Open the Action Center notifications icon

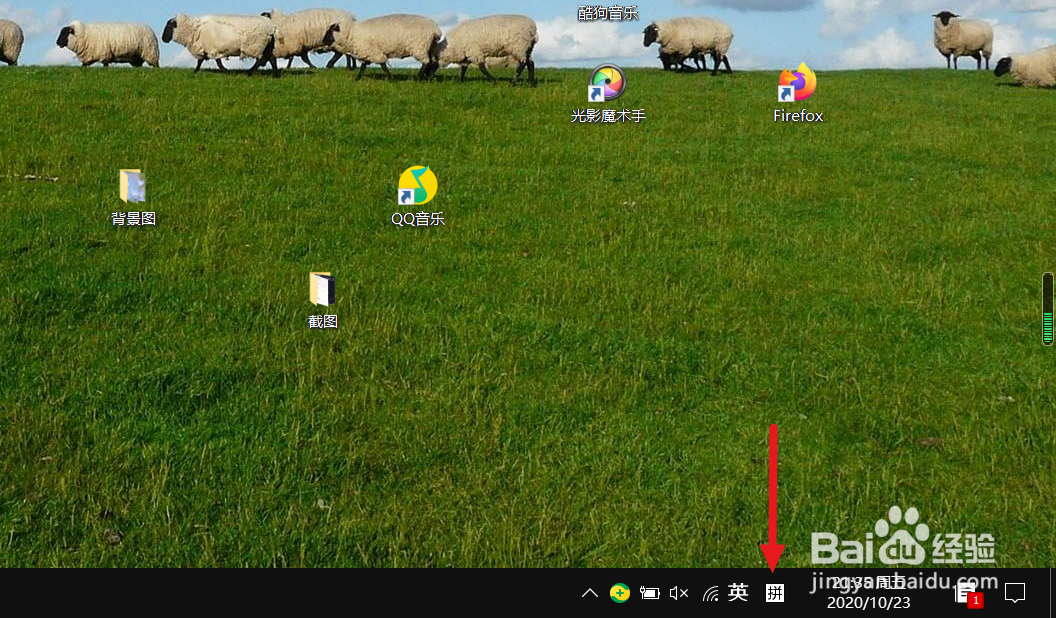[1014, 593]
